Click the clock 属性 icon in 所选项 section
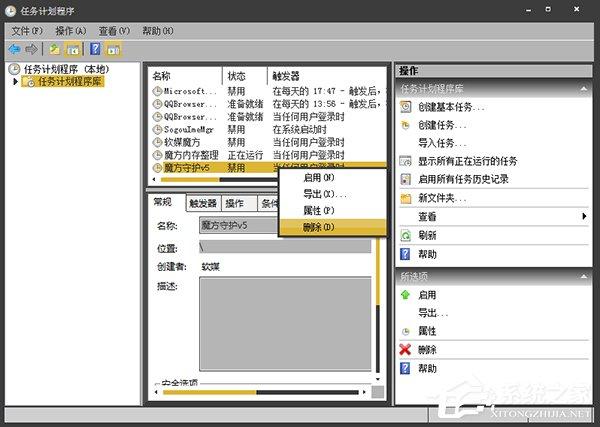The image size is (600, 427). [x=405, y=331]
